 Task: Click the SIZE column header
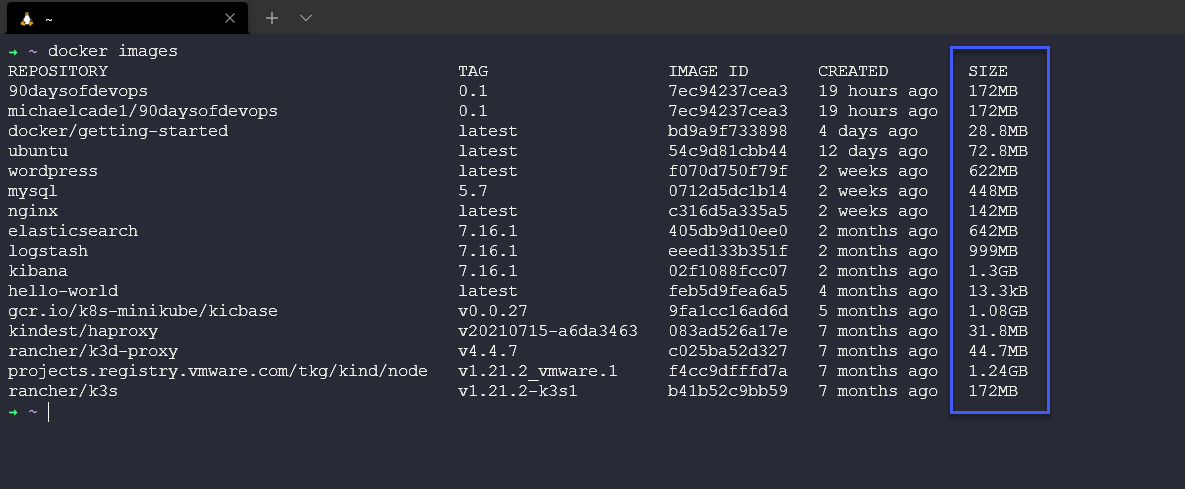pyautogui.click(x=988, y=71)
